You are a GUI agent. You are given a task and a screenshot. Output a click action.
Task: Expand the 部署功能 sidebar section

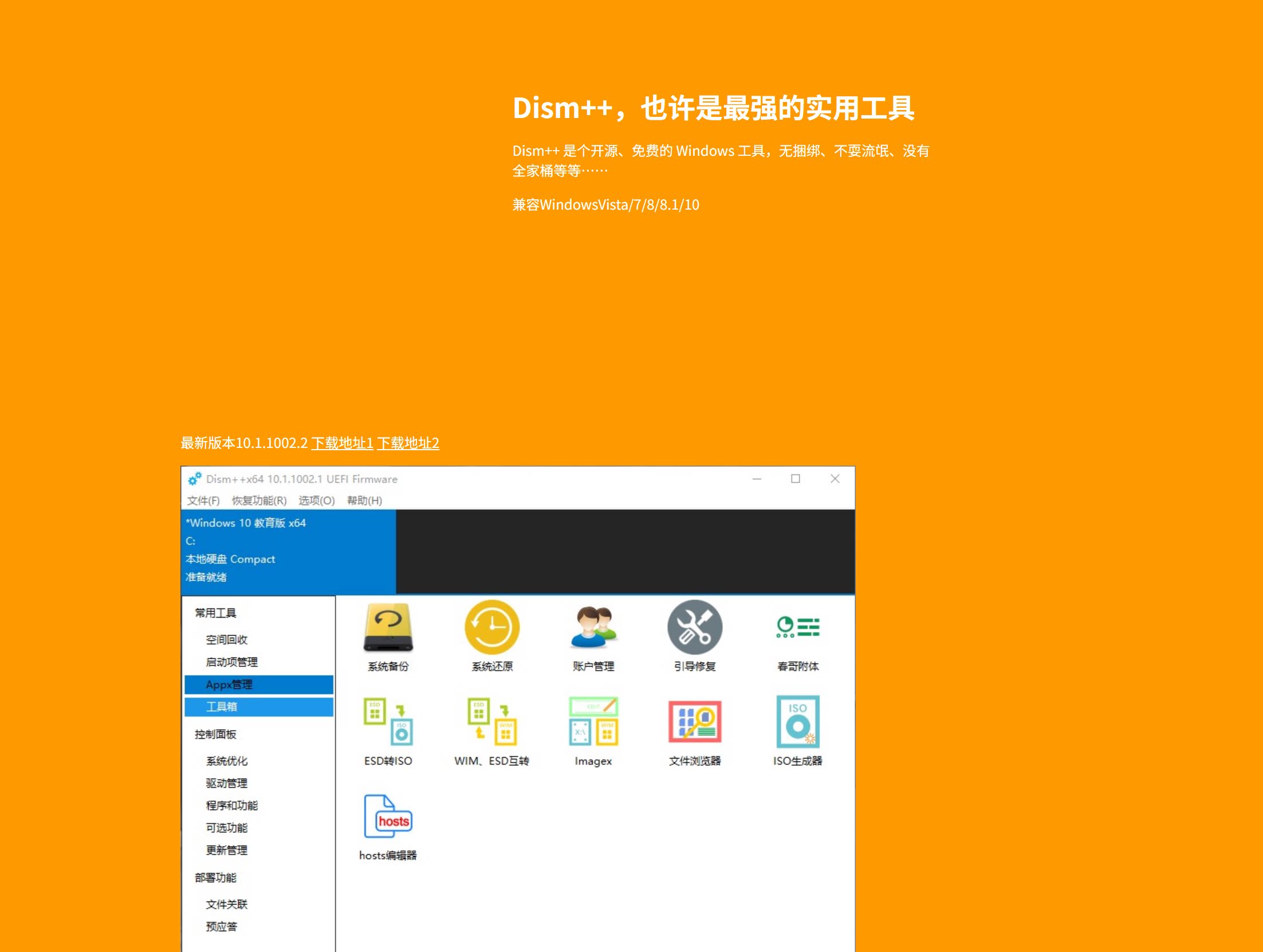coord(216,878)
